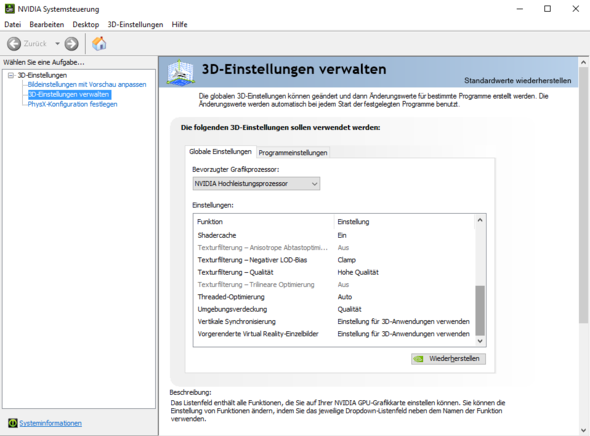Select 3D-Einstellungen root tree item
Screen dimensions: 590x436
(42, 75)
